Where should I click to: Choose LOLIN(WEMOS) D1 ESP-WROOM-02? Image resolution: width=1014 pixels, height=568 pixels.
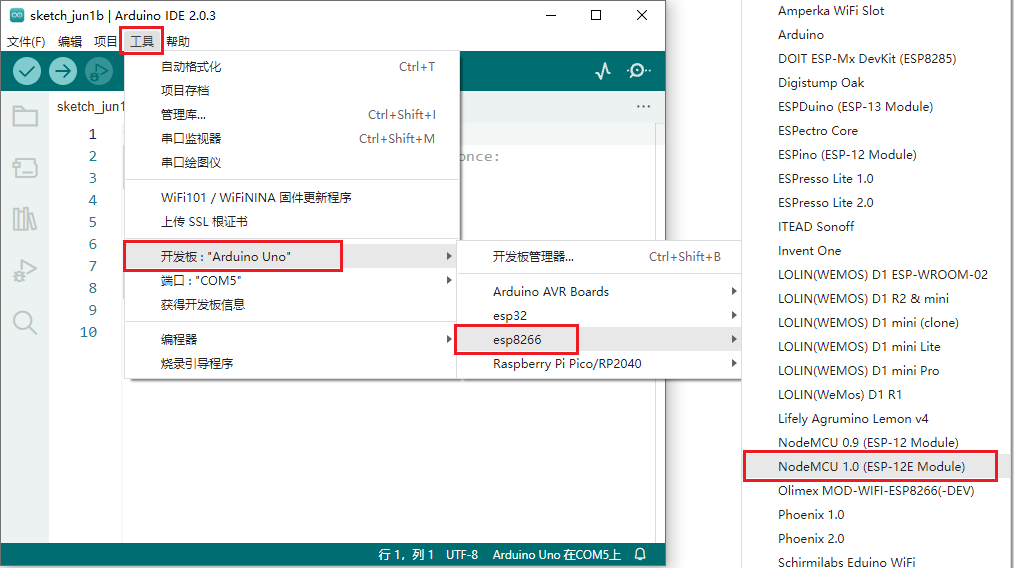[882, 274]
